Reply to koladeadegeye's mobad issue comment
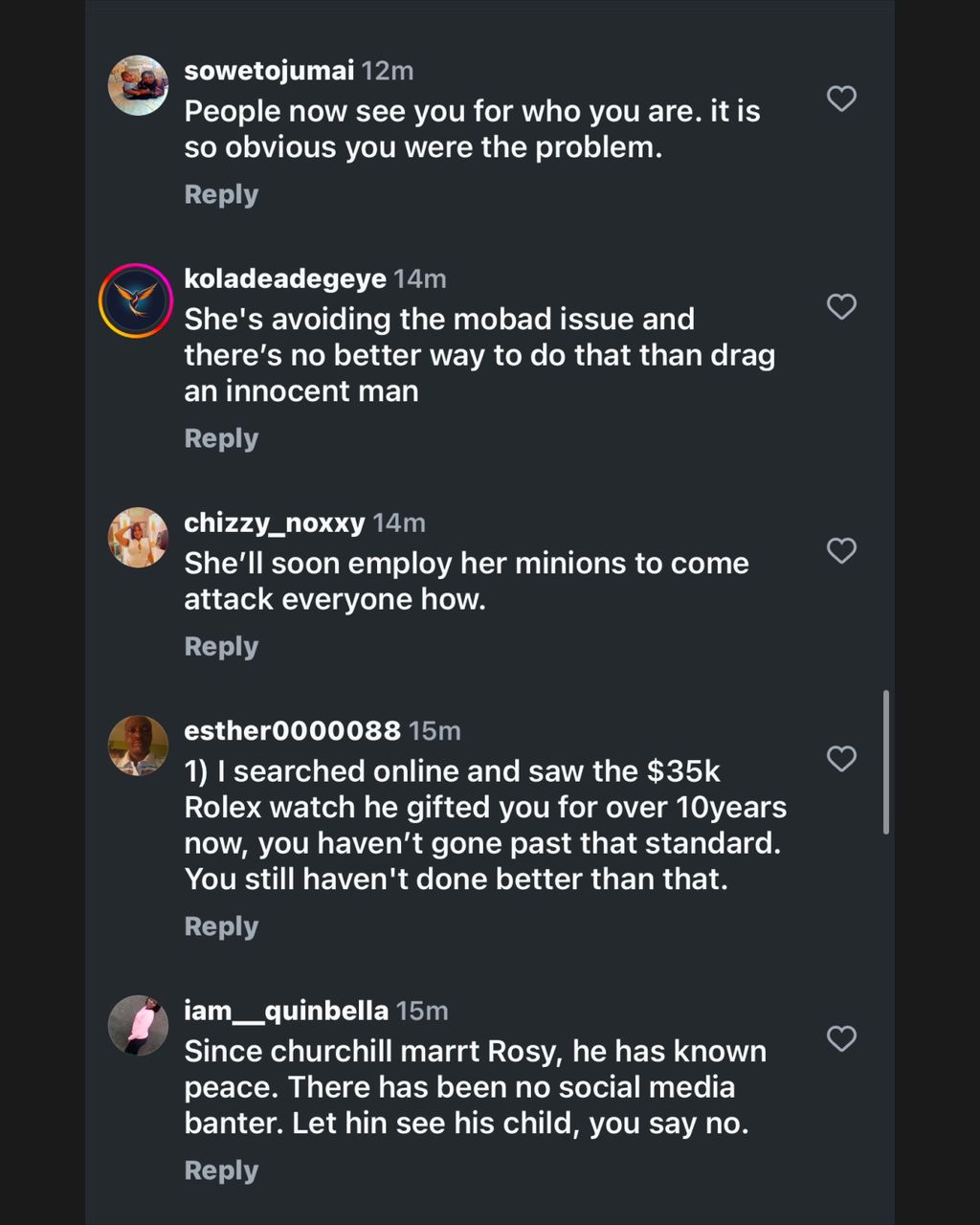This screenshot has width=980, height=1225. pyautogui.click(x=221, y=438)
